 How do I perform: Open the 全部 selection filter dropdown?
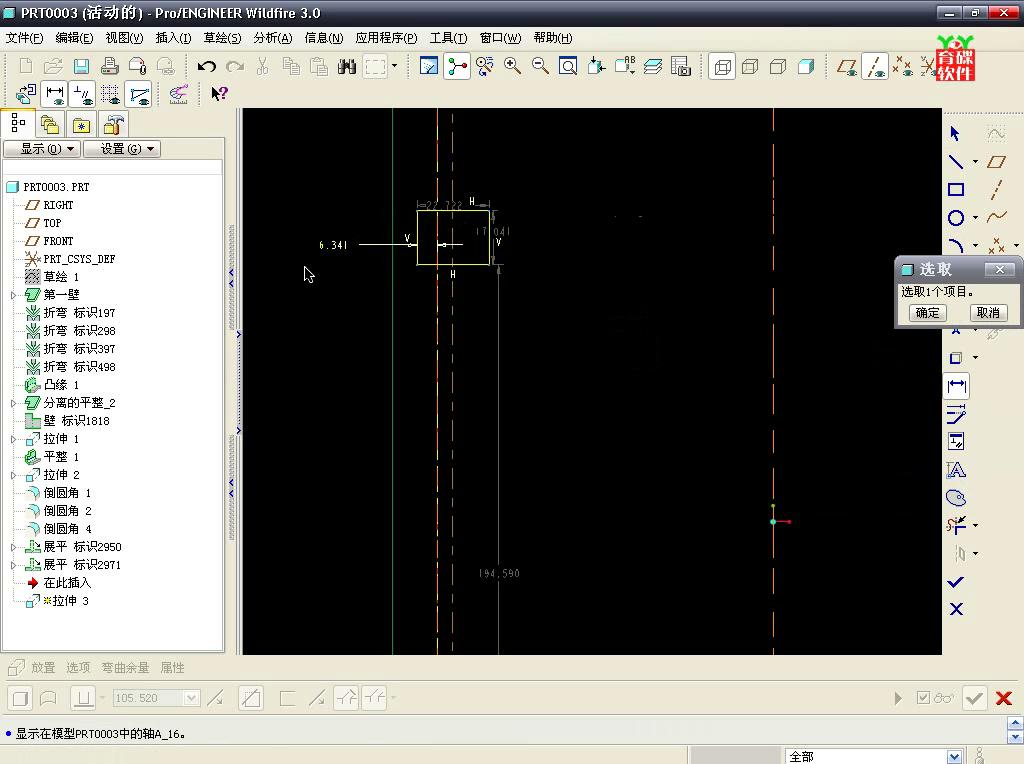point(954,756)
